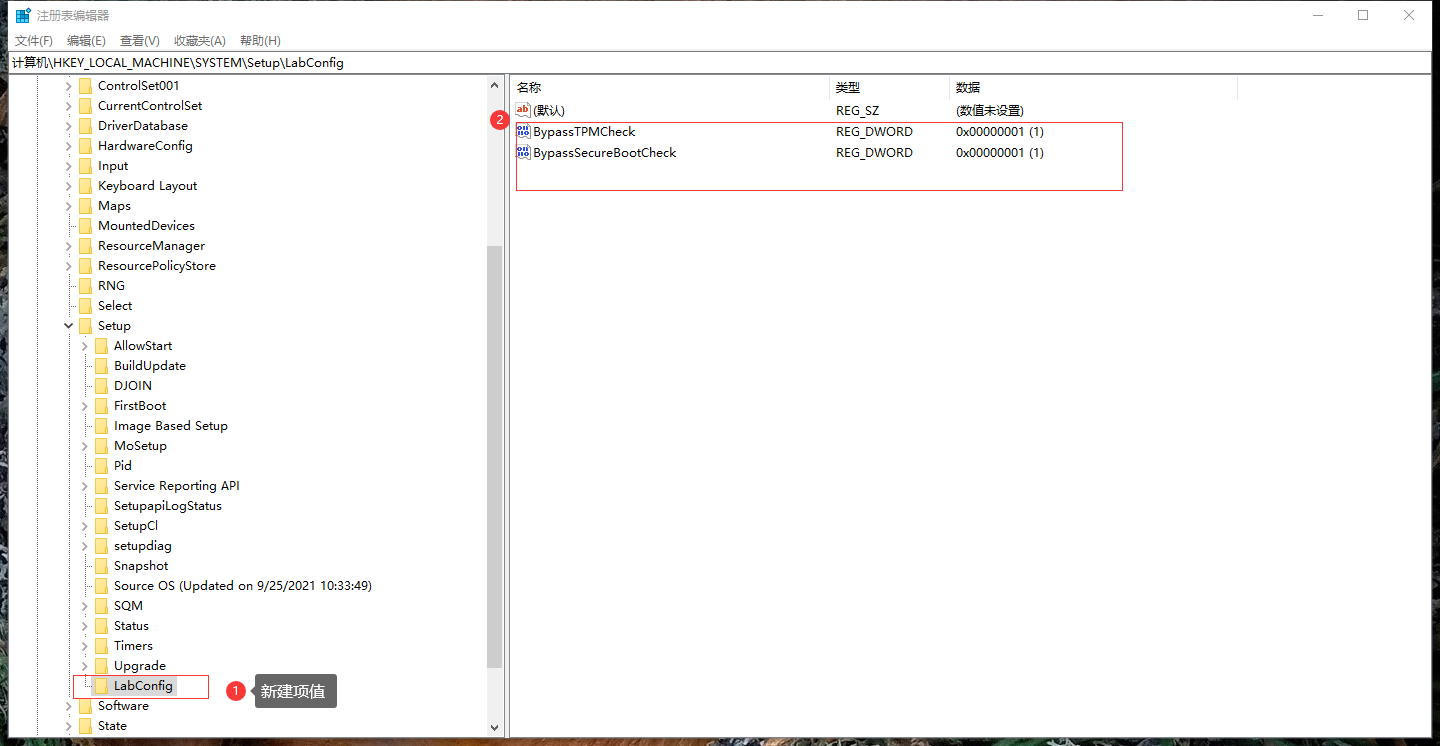
Task: Click the BypassSecureBootCheck DWORD value icon
Action: pyautogui.click(x=522, y=152)
